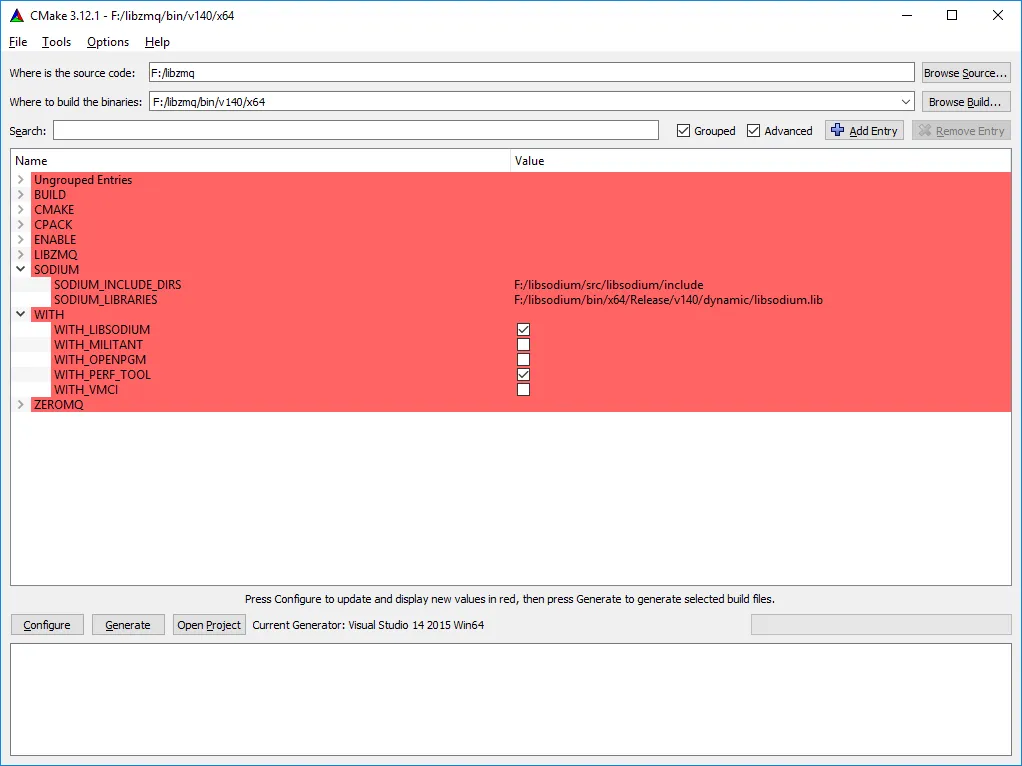1022x766 pixels.
Task: Uncheck the WITH_LIBSODIUM checkbox
Action: [x=523, y=330]
